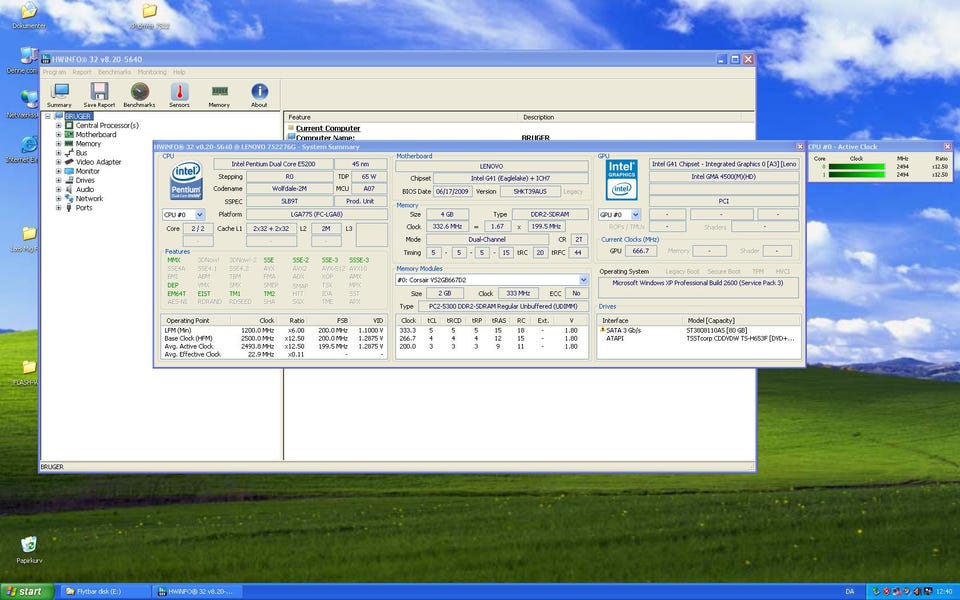The width and height of the screenshot is (960, 600).
Task: Open the Summary toolbar icon
Action: [59, 95]
